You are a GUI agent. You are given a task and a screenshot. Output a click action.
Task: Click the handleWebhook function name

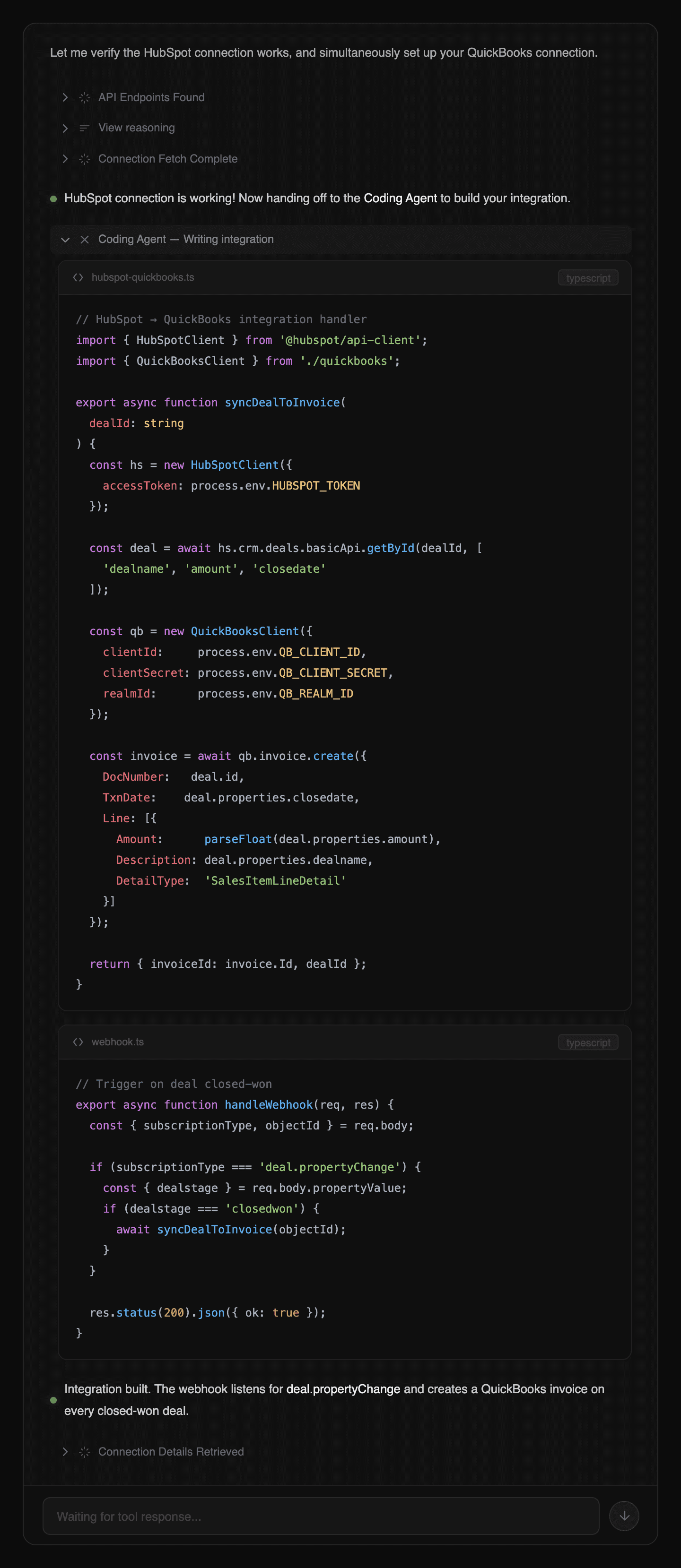coord(269,1105)
